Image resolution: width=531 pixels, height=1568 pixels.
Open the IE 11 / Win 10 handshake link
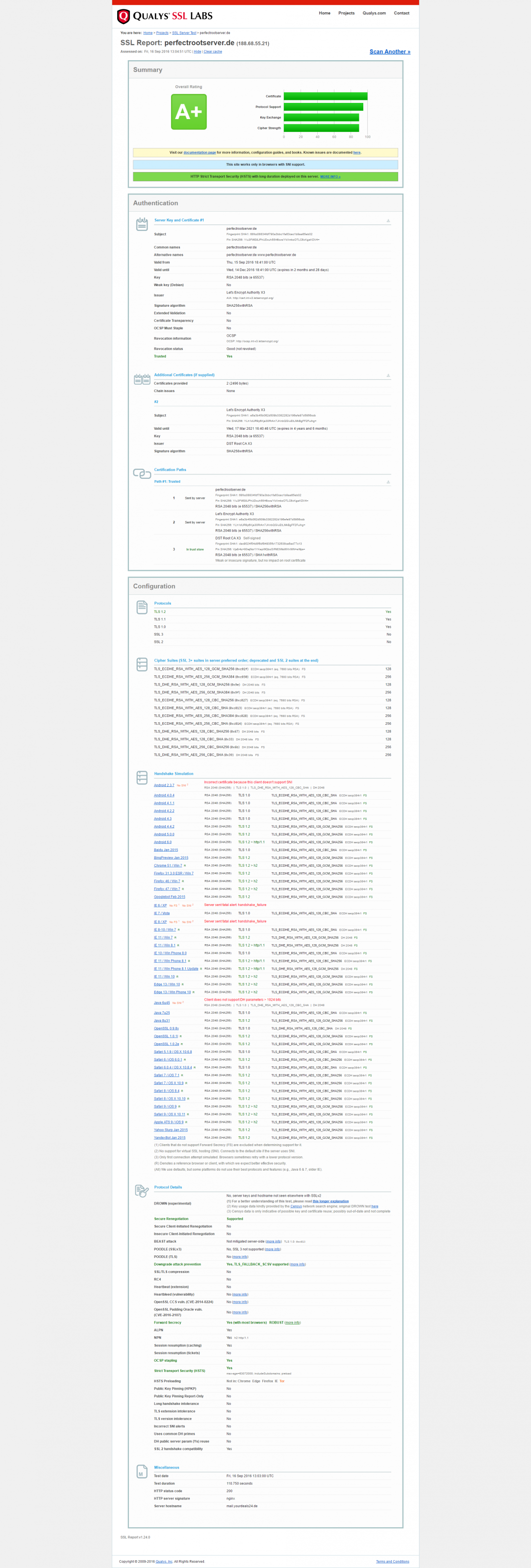[x=164, y=977]
